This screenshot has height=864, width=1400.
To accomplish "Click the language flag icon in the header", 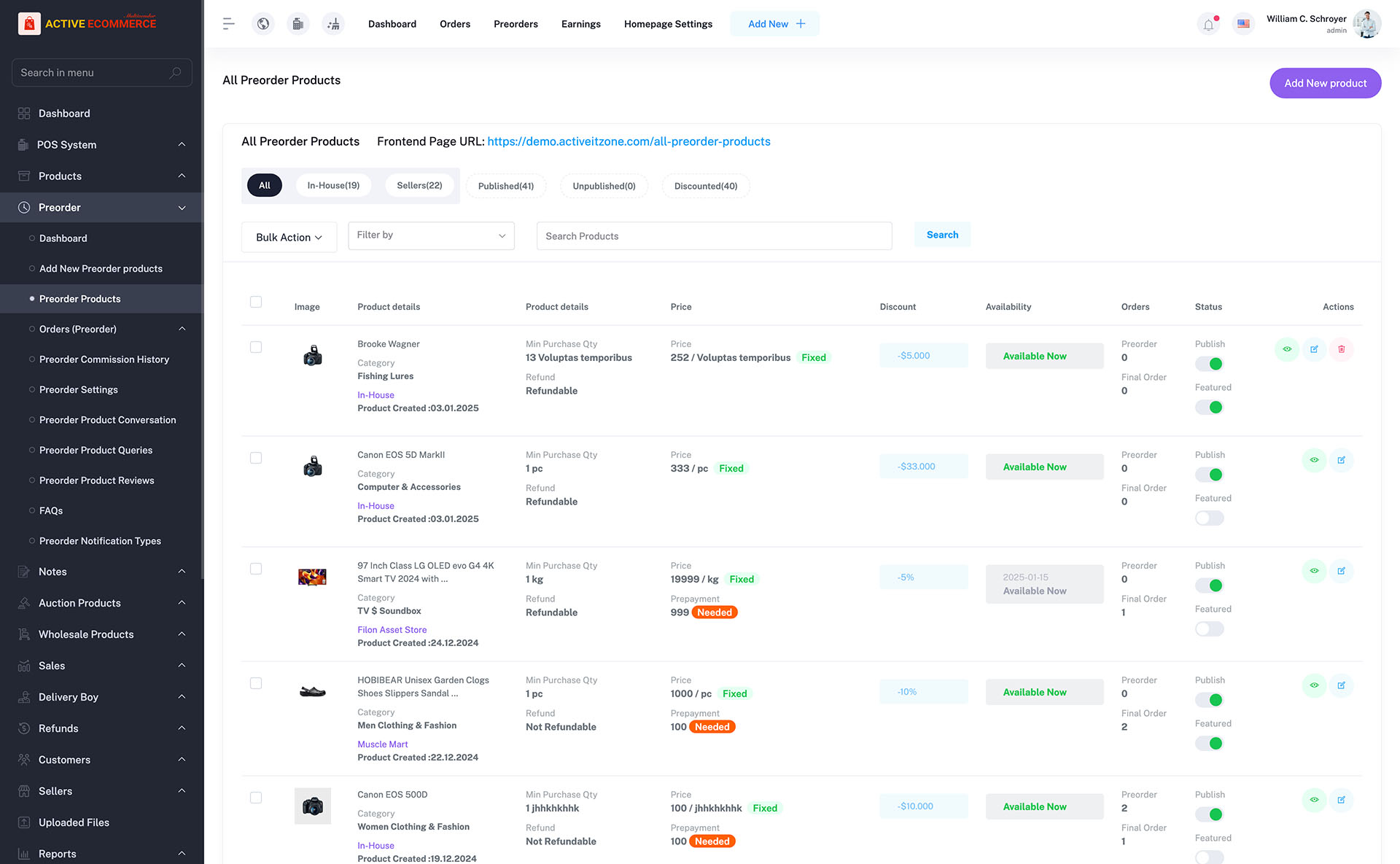I will [x=1243, y=23].
